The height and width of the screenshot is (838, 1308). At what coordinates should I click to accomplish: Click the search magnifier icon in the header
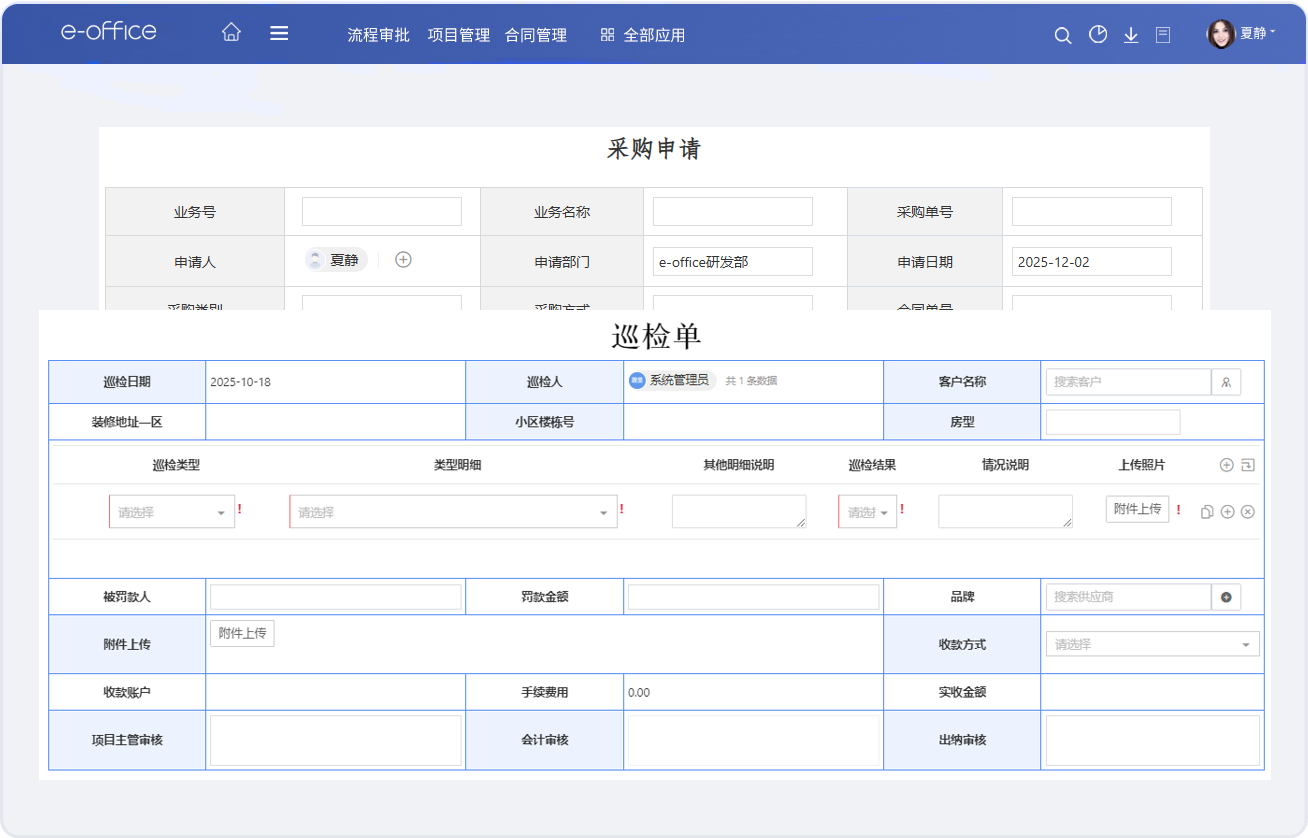click(x=1063, y=35)
